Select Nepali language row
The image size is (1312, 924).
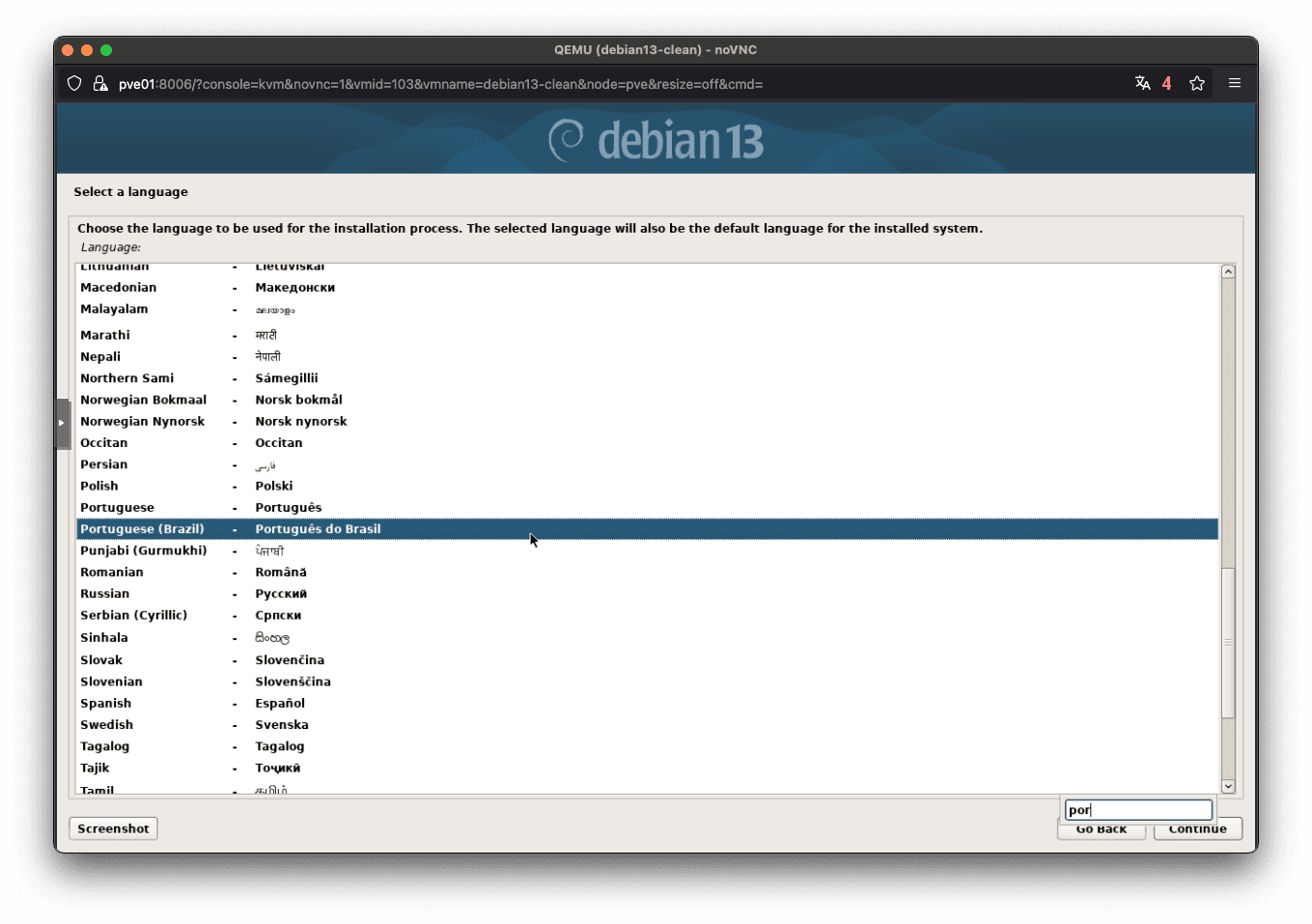tap(647, 356)
